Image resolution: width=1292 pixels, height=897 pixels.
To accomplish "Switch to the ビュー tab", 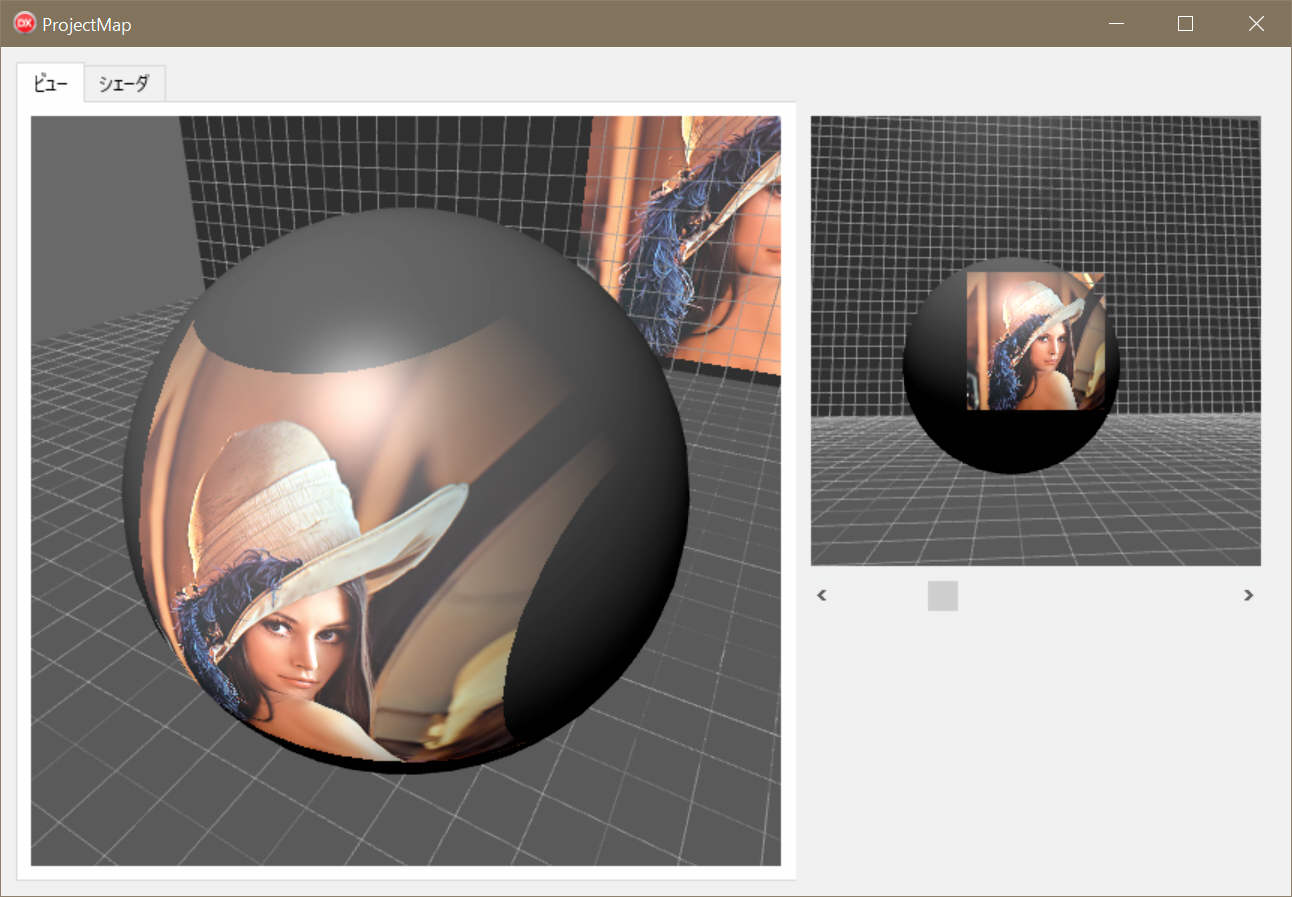I will click(x=51, y=83).
